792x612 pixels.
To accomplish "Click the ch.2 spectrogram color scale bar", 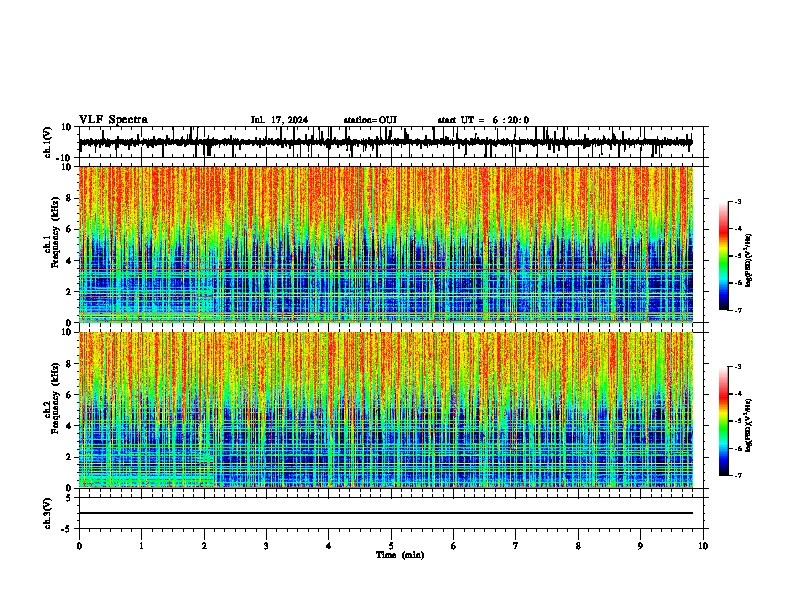I will click(724, 421).
